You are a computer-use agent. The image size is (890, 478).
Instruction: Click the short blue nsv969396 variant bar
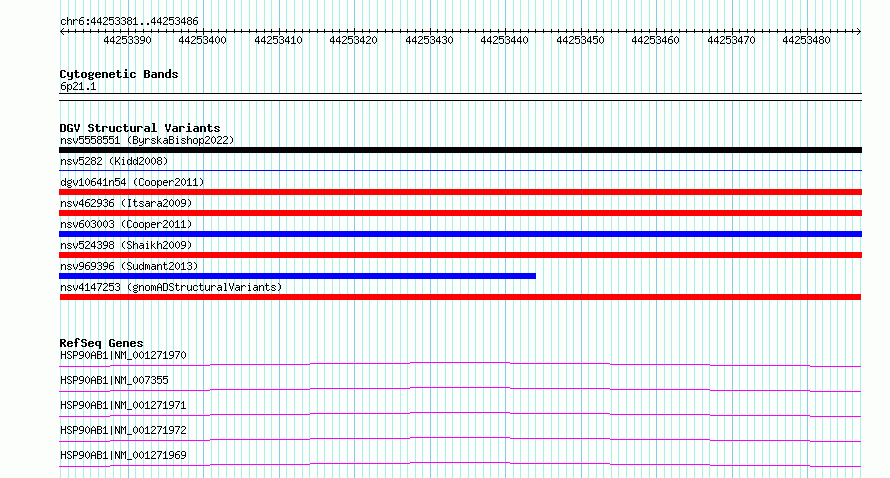(x=297, y=276)
